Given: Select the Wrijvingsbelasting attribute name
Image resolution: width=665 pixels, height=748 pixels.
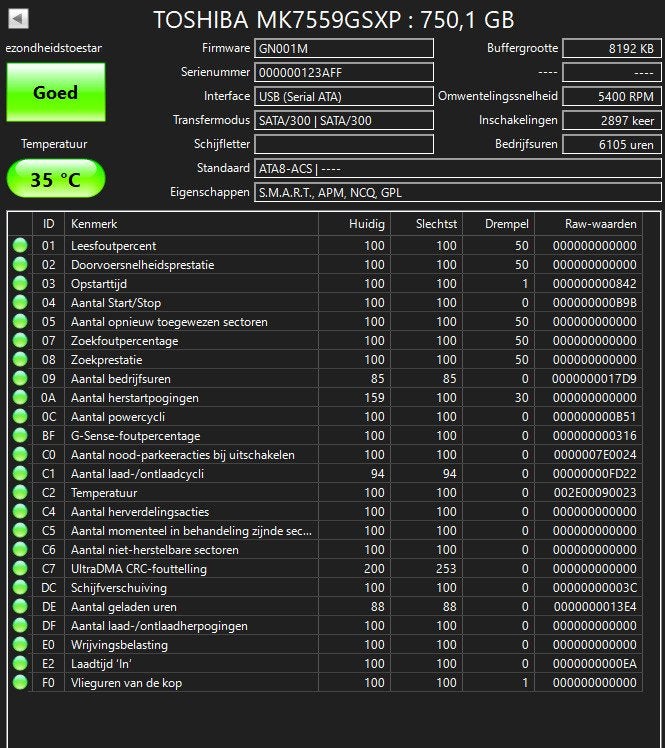Looking at the screenshot, I should (x=119, y=645).
